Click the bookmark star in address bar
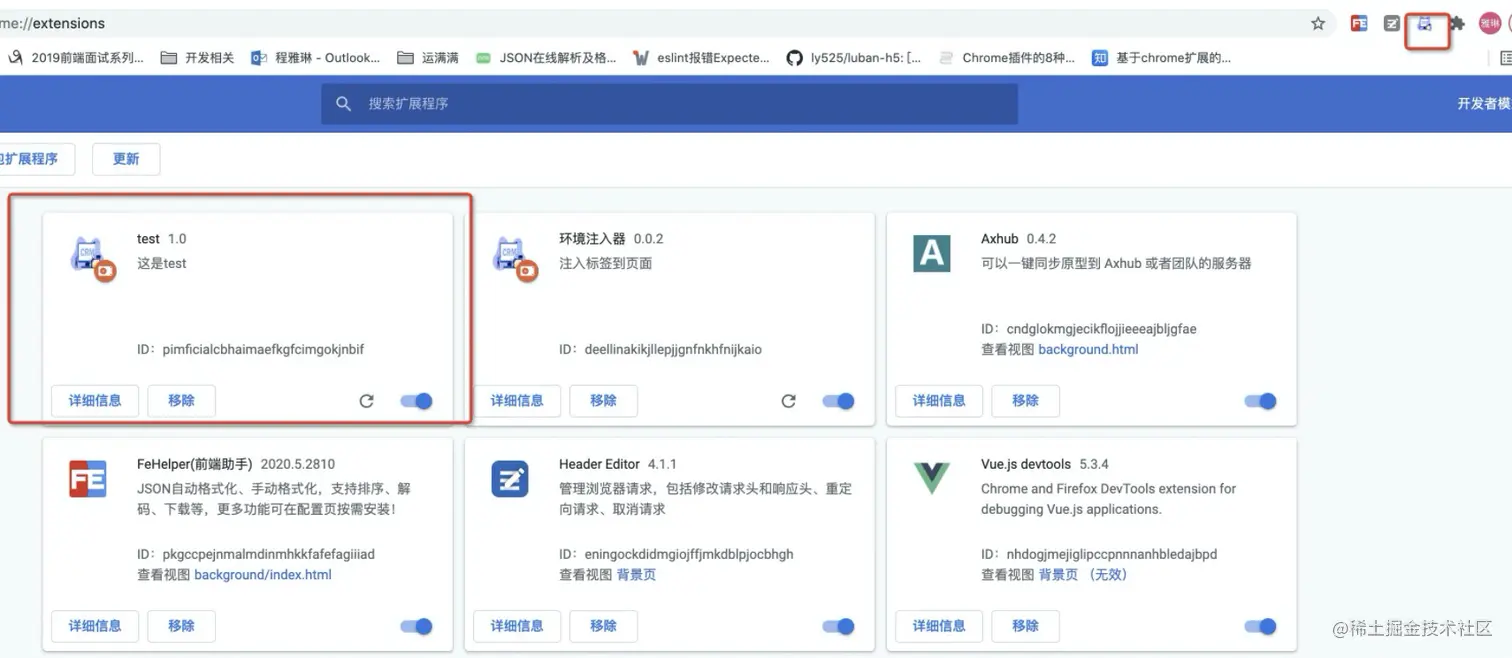The height and width of the screenshot is (658, 1512). point(1318,23)
